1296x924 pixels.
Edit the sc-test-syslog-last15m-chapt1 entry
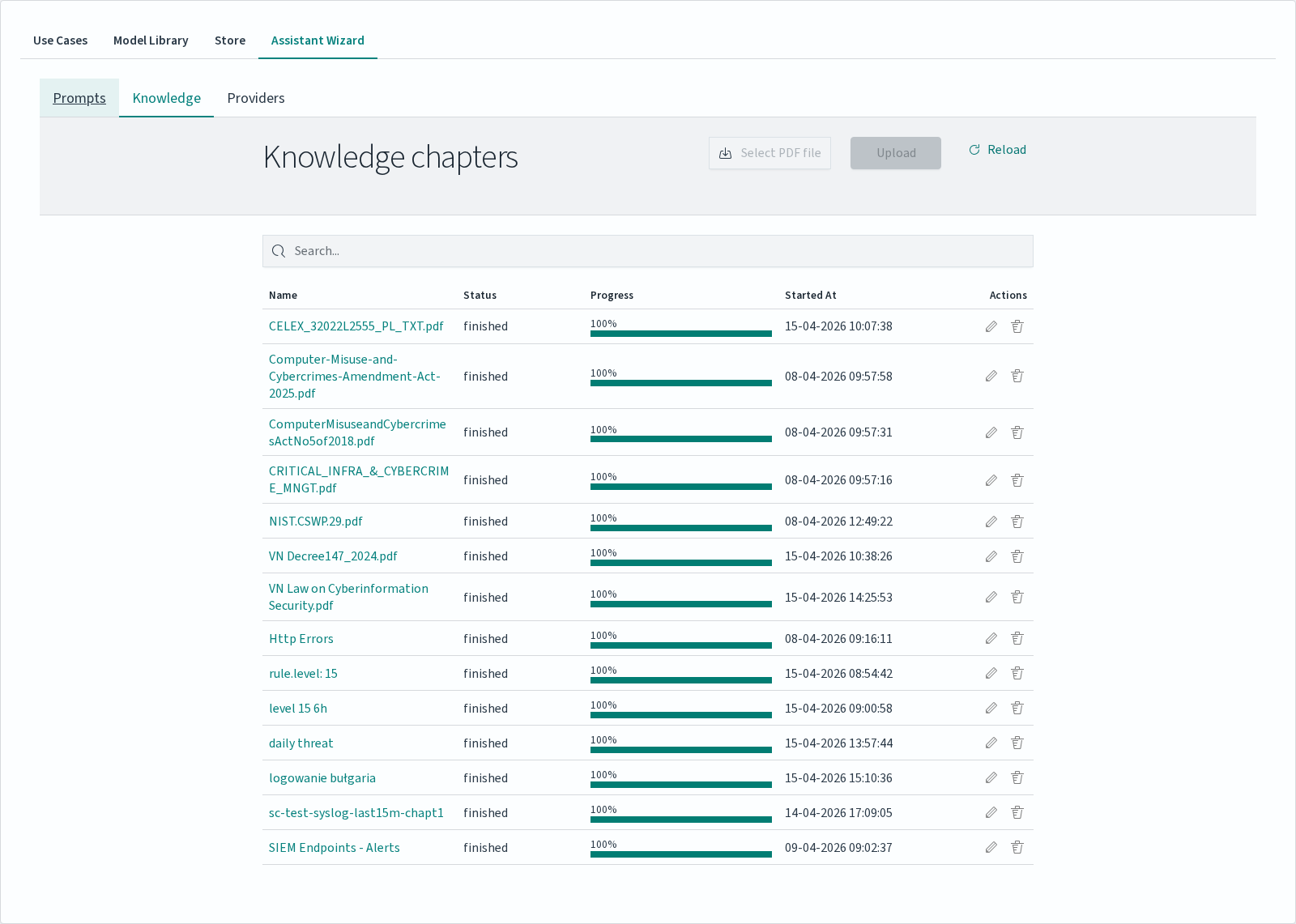[991, 812]
